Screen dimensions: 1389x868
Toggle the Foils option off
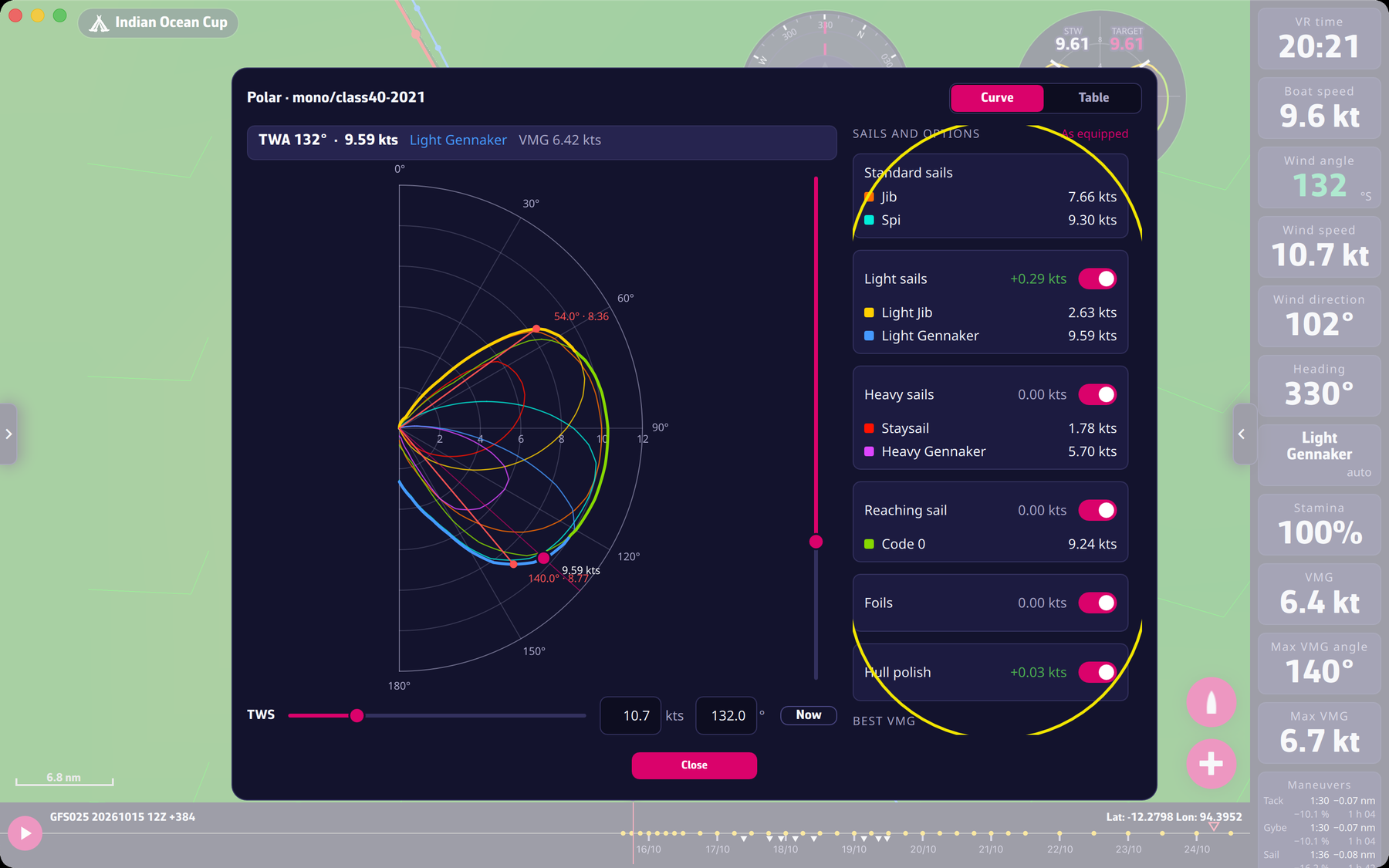[1097, 603]
